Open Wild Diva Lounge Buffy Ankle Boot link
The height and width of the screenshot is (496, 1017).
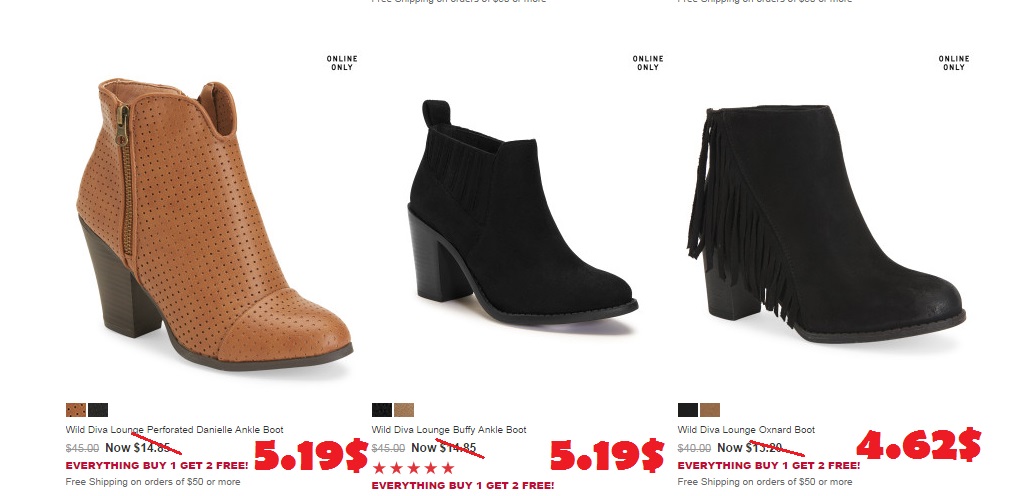click(x=449, y=430)
